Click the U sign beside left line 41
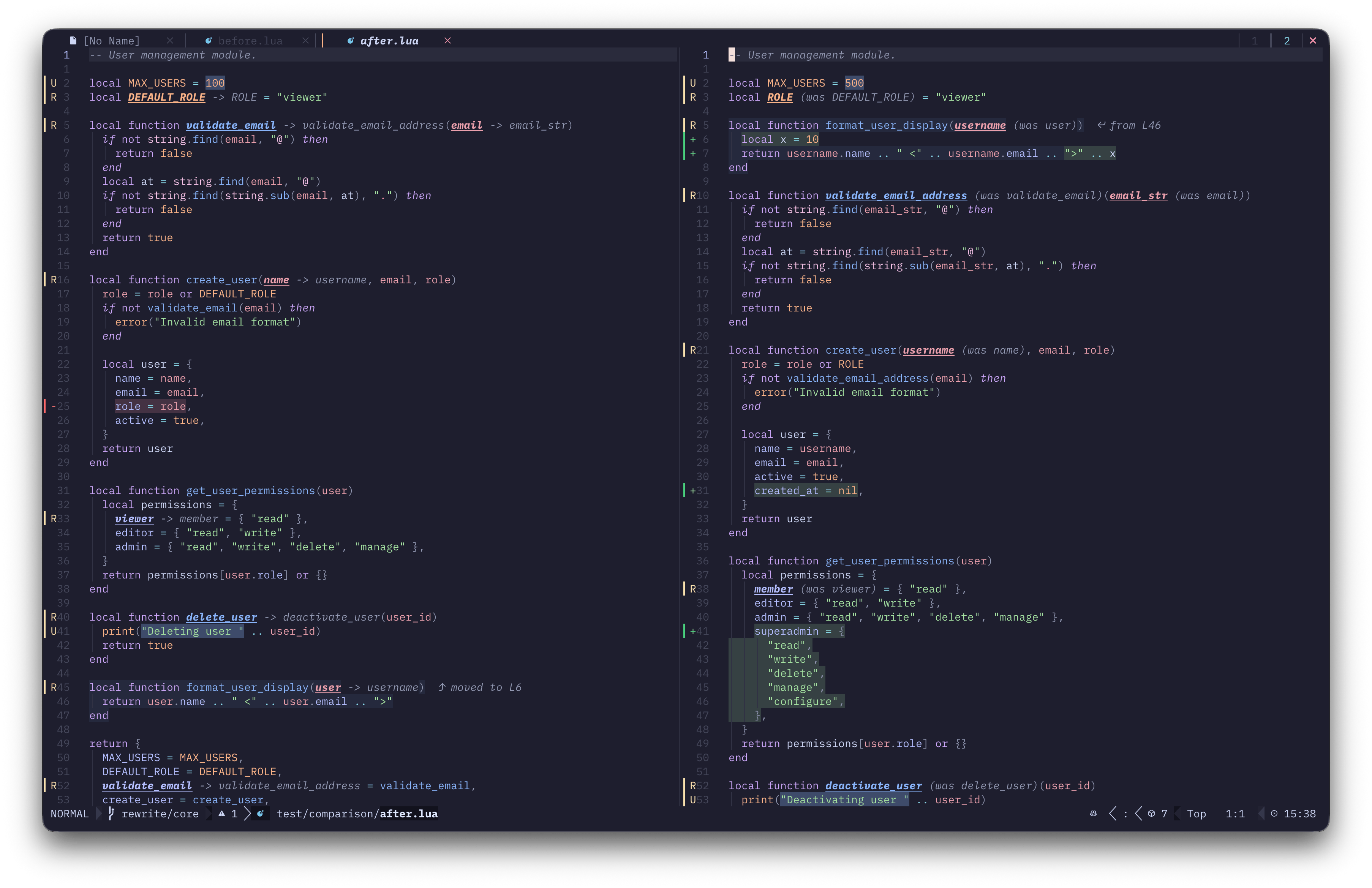This screenshot has width=1372, height=888. pyautogui.click(x=54, y=631)
